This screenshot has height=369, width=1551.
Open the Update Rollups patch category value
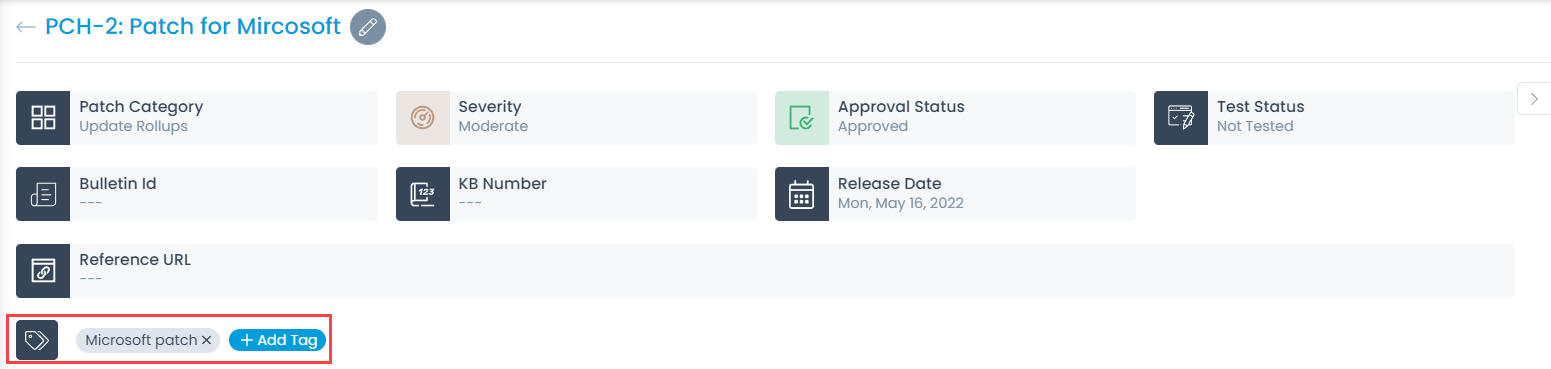point(133,127)
